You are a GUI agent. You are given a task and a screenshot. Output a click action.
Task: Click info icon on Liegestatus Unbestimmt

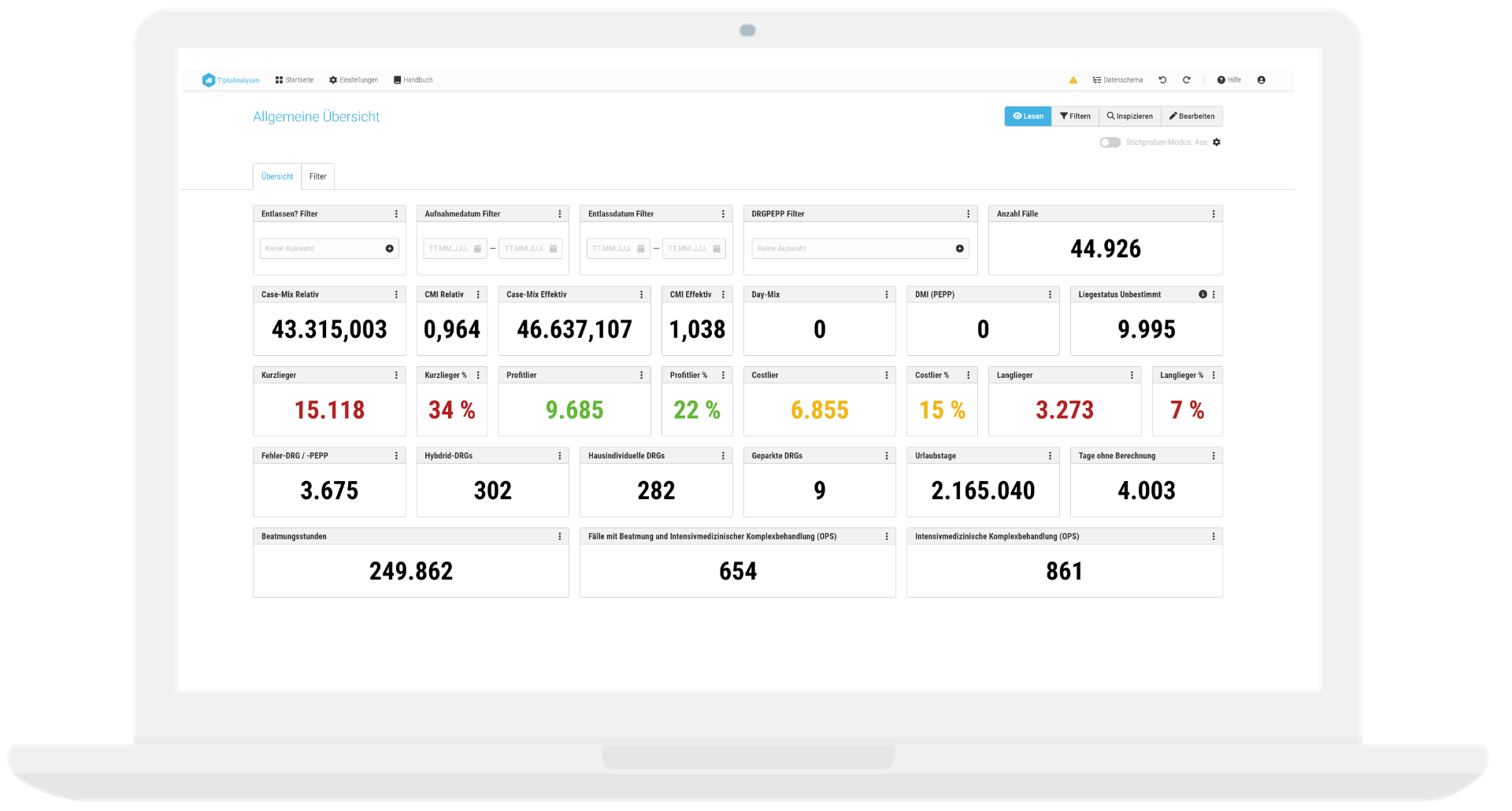pyautogui.click(x=1203, y=294)
